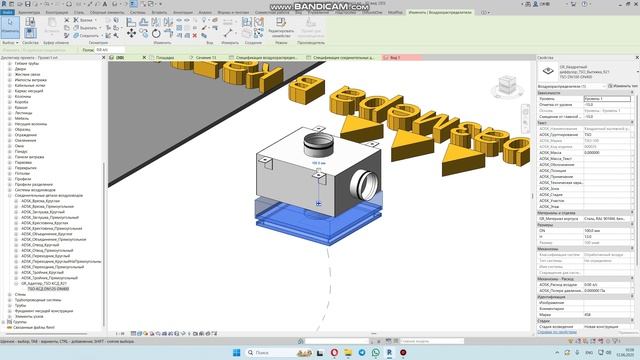Click the navigation bar zoom wheel
The width and height of the screenshot is (640, 360).
pyautogui.click(x=526, y=122)
